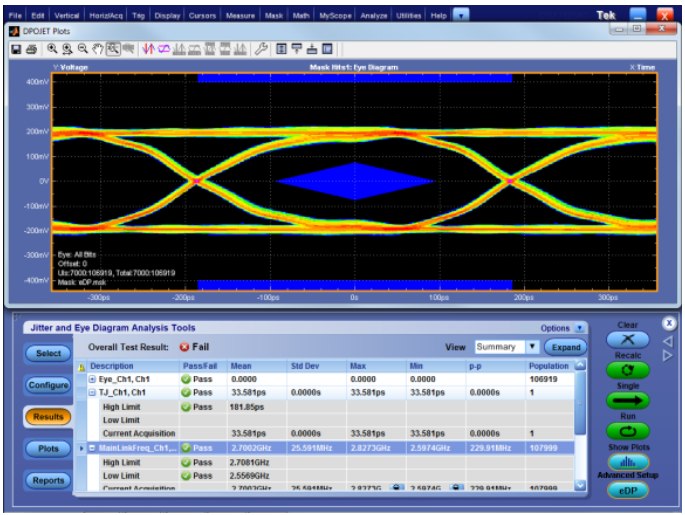Switch to the Configure section button
Image resolution: width=685 pixels, height=515 pixels.
pos(50,385)
